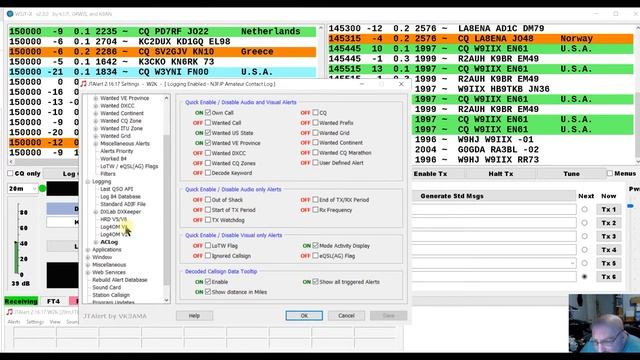This screenshot has width=640, height=360.
Task: Open the 20m band dropdown
Action: [22, 189]
